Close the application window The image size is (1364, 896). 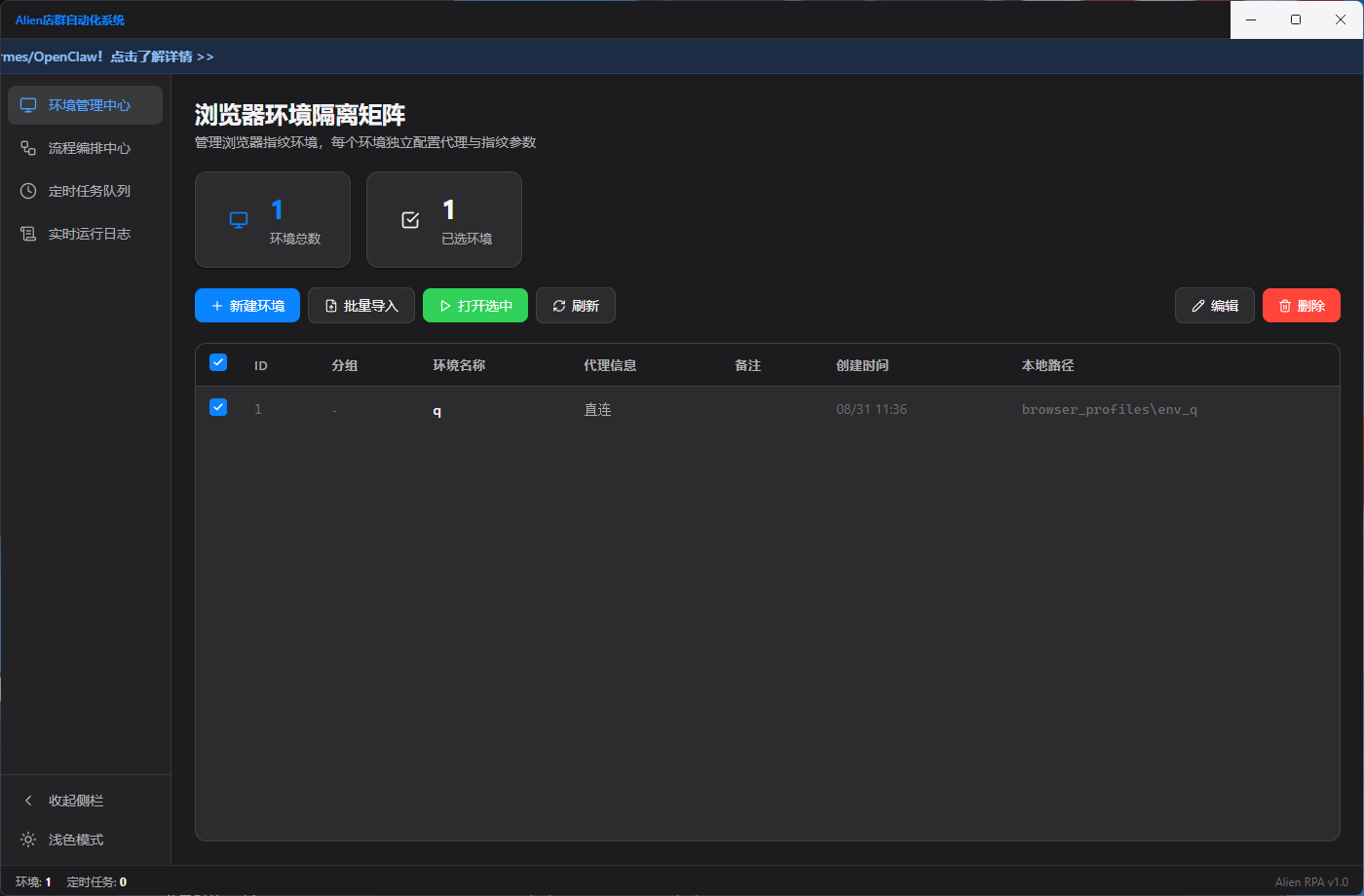click(x=1341, y=19)
